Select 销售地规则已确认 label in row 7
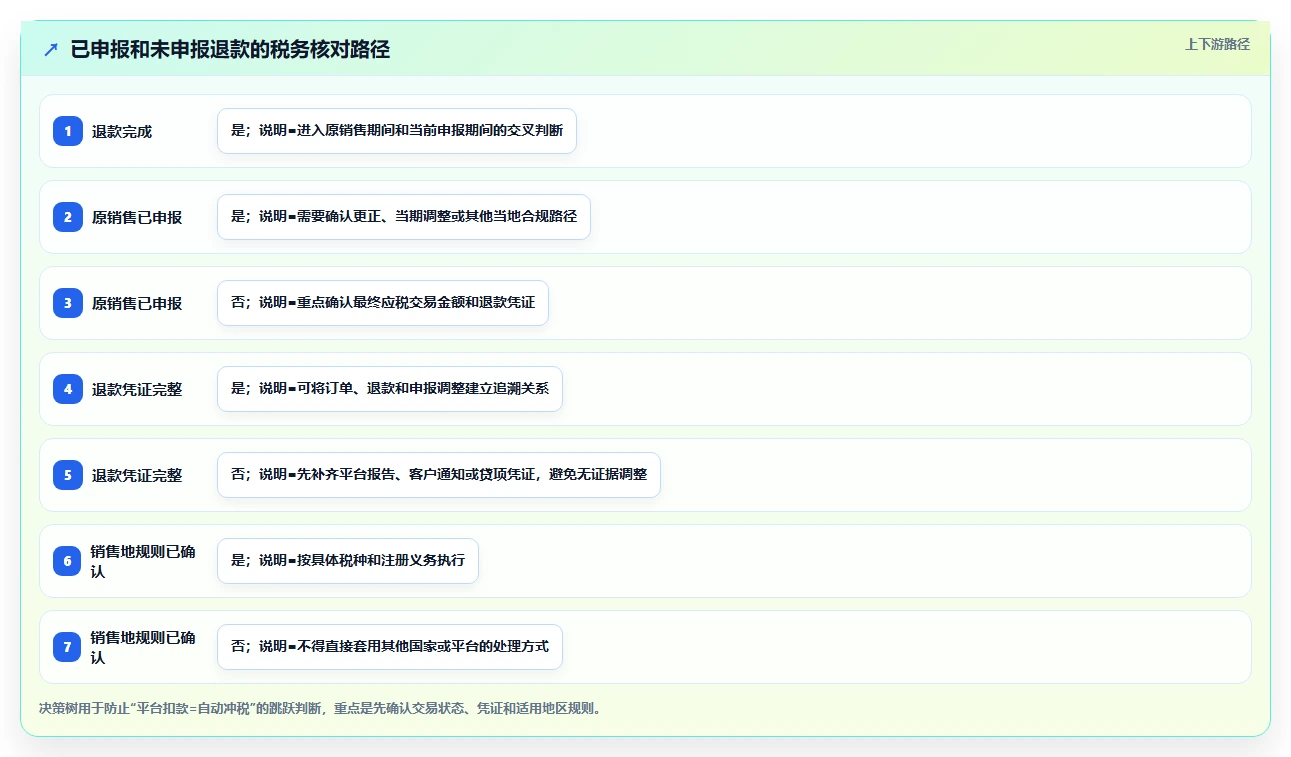The width and height of the screenshot is (1291, 757). tap(143, 647)
